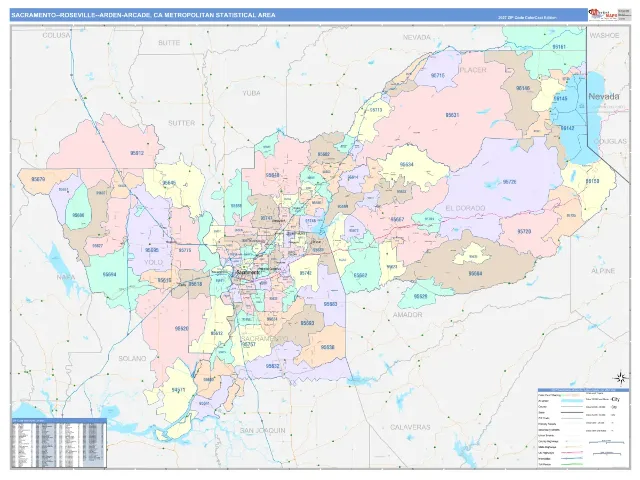Select the SAN JOAQUIN county label
Image resolution: width=640 pixels, height=480 pixels.
262,431
